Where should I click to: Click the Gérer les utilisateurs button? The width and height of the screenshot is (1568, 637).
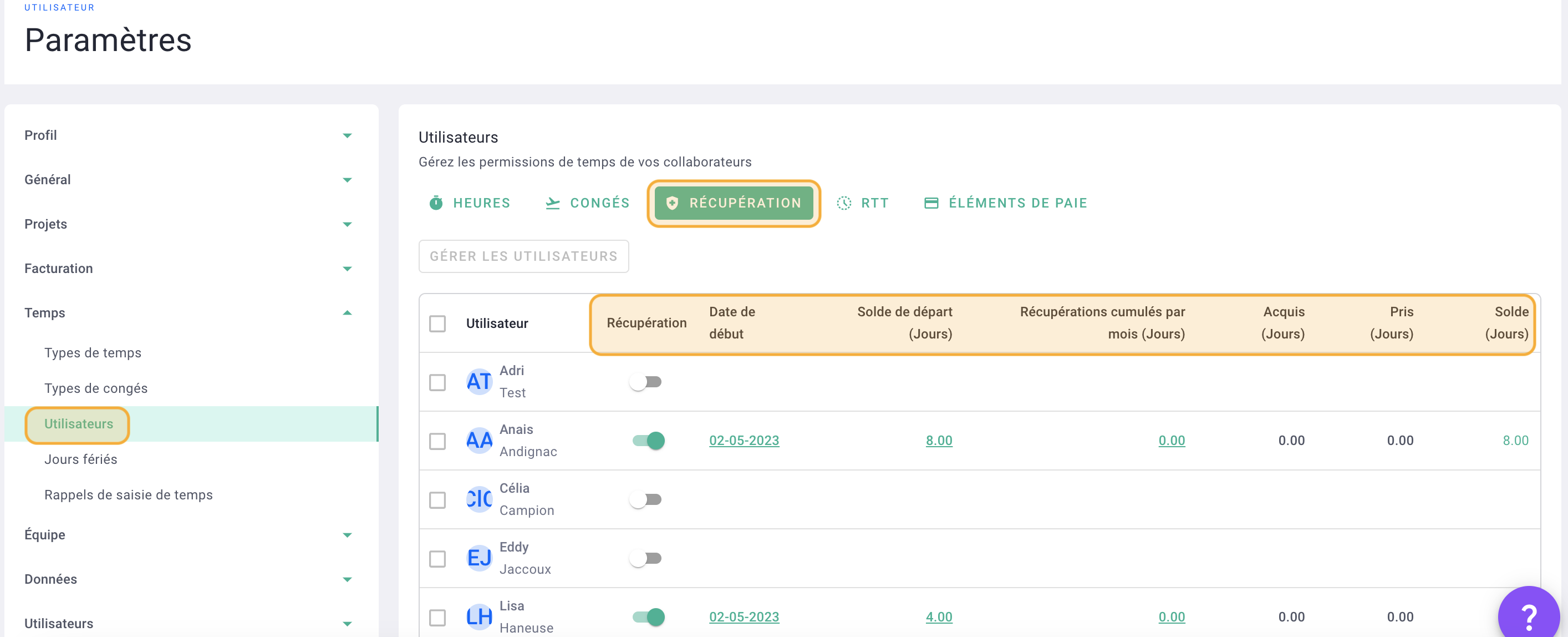(x=523, y=256)
